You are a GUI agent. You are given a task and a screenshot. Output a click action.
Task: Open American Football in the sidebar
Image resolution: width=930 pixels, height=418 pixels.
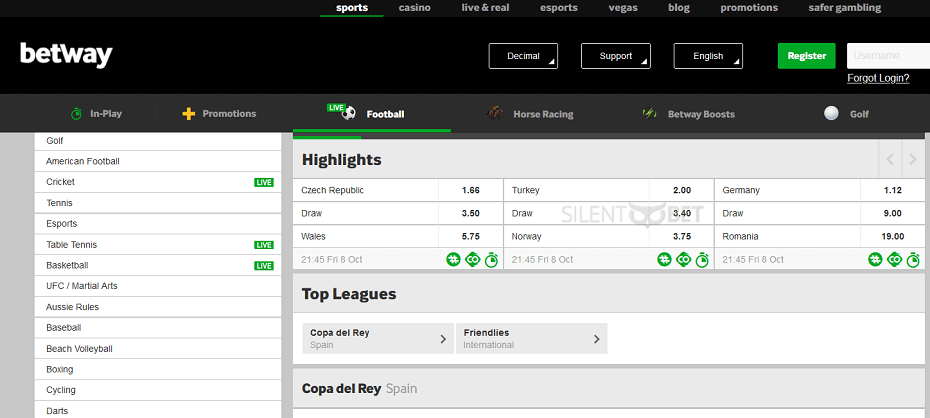158,161
